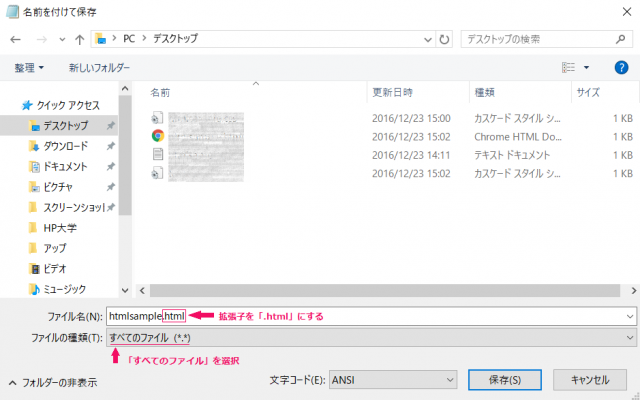Sort by サイズ column header
640x400 pixels.
coord(588,93)
